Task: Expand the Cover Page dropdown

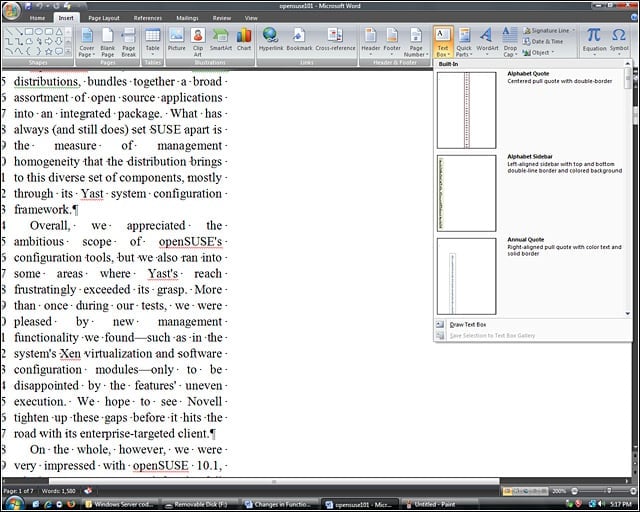Action: tap(87, 42)
